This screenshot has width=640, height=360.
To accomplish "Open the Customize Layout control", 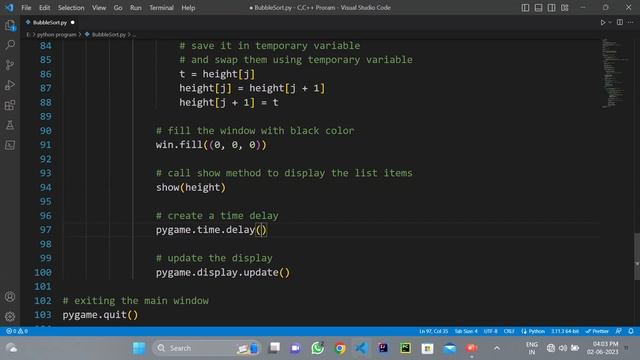I will [x=564, y=8].
